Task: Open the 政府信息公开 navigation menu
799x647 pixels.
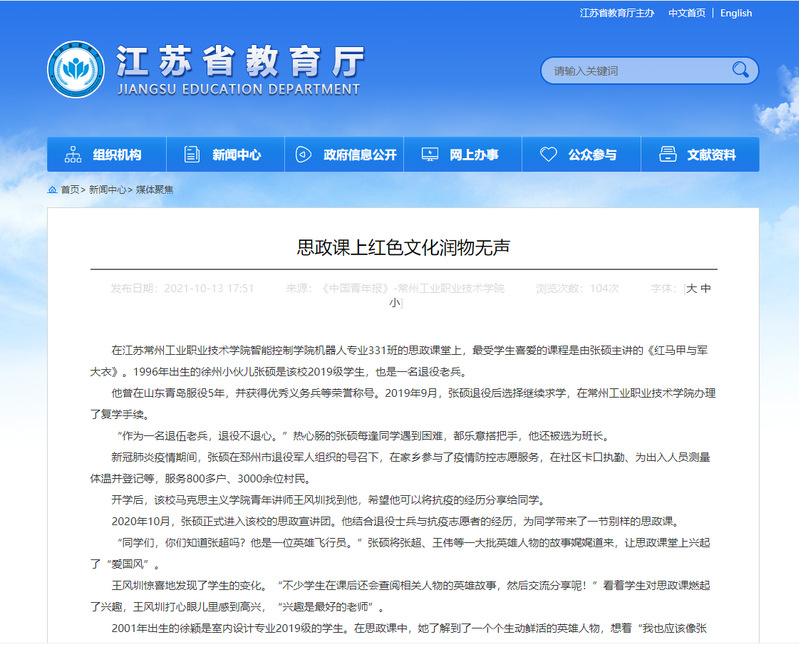Action: 359,155
